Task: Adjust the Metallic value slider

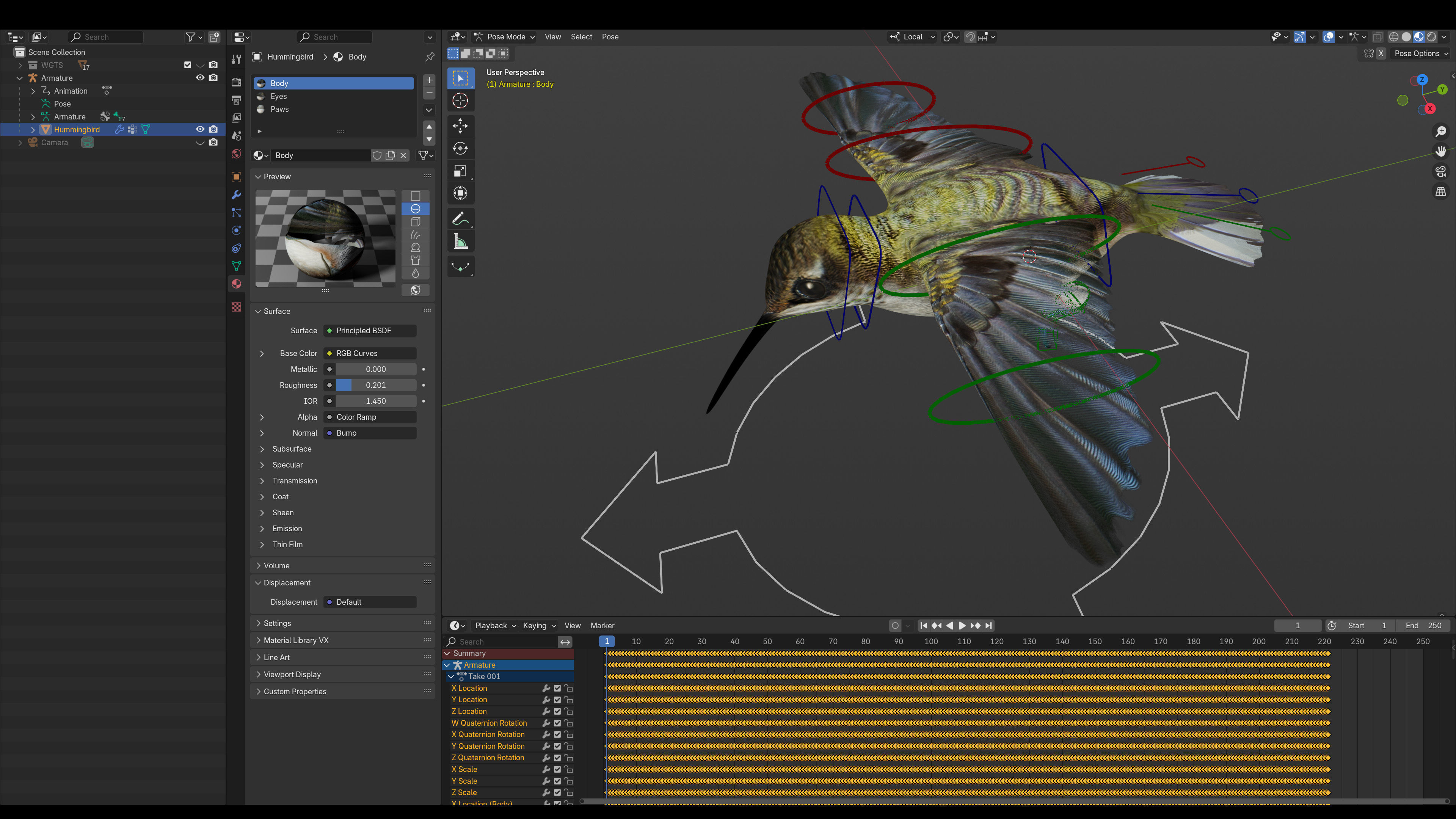Action: (376, 370)
